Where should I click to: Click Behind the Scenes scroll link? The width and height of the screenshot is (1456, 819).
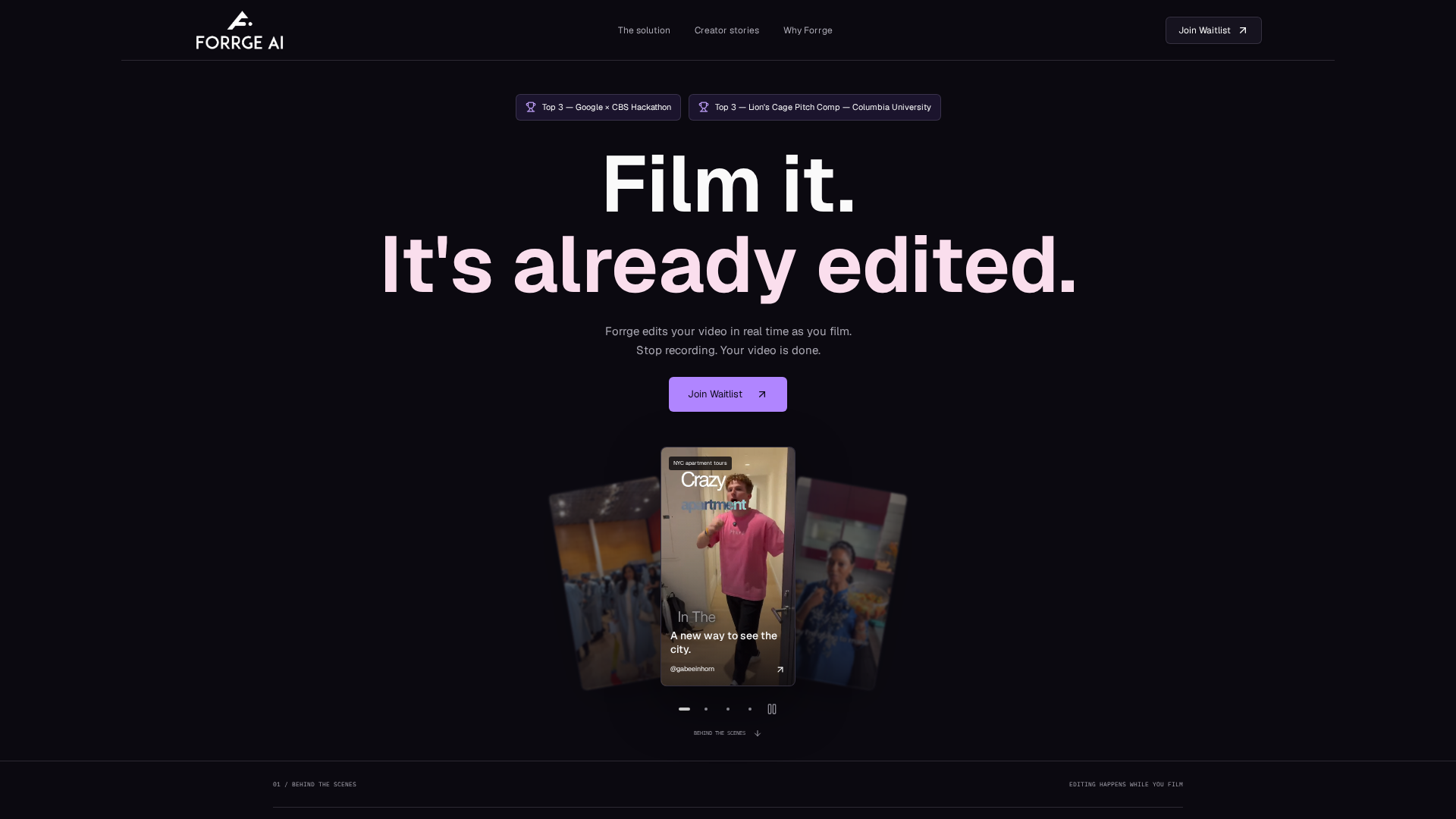[727, 733]
